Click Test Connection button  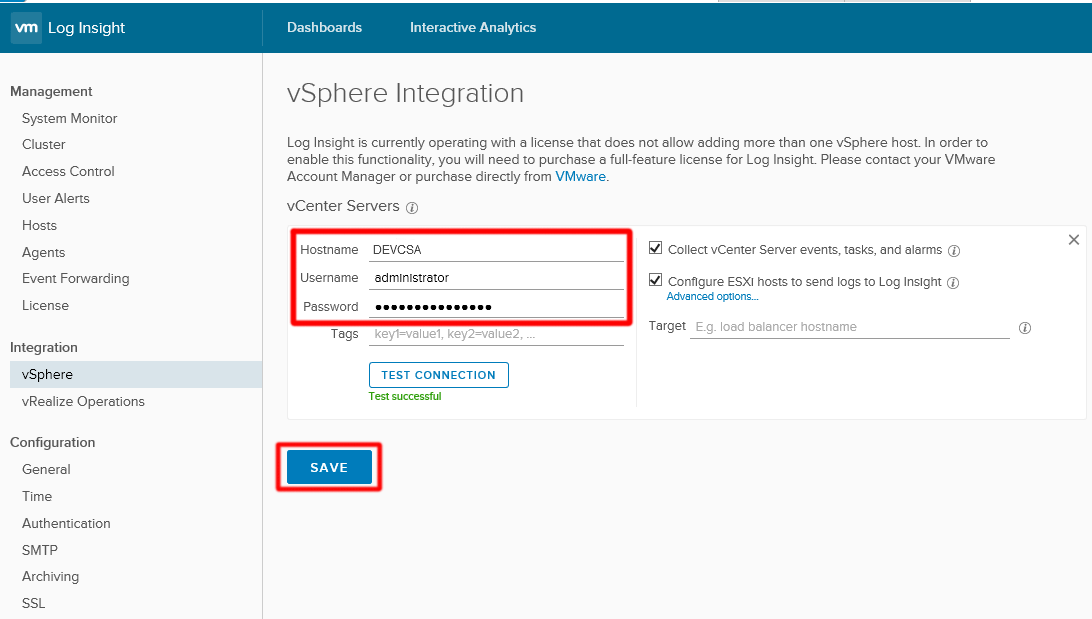click(x=439, y=375)
